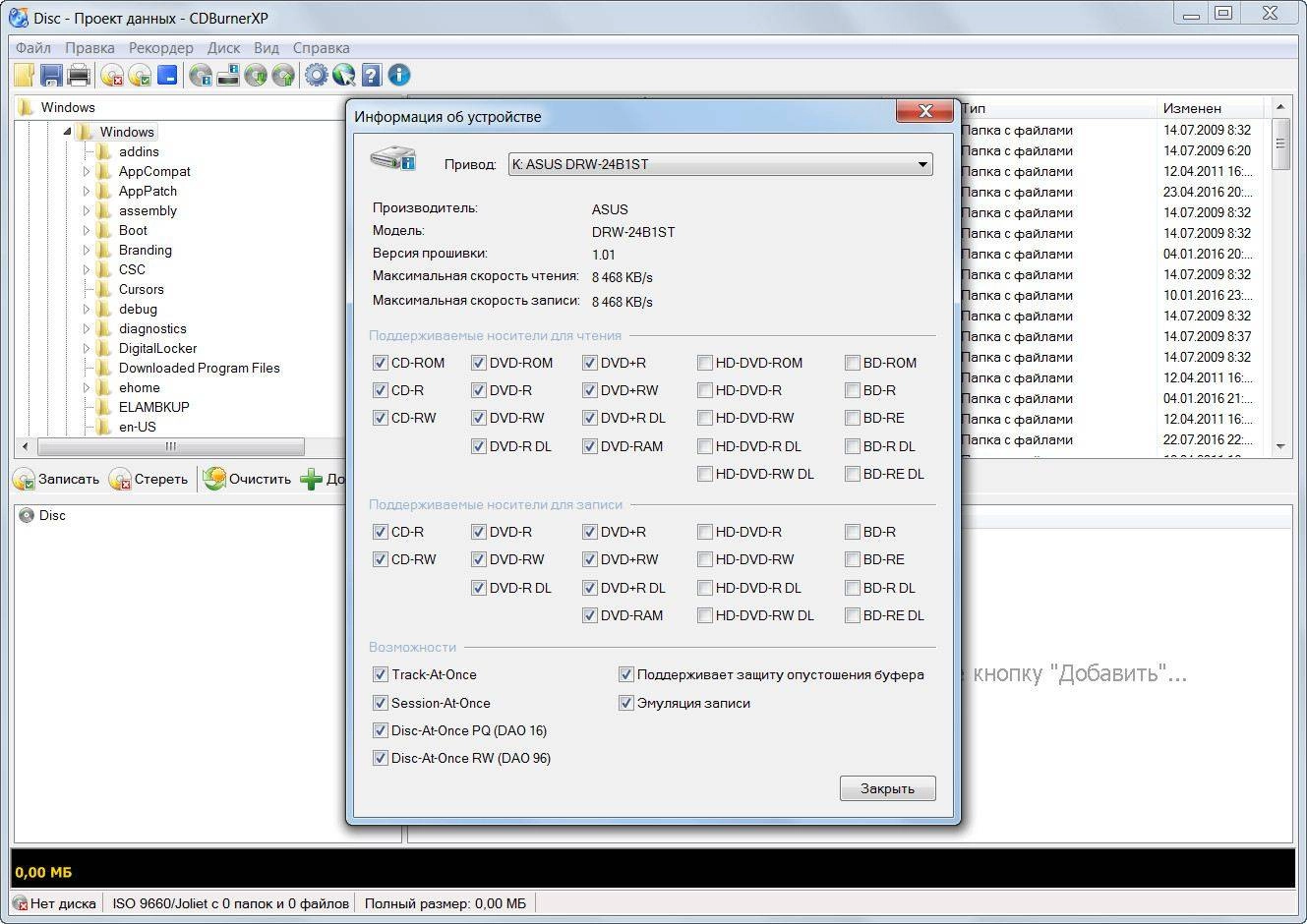The image size is (1307, 924).
Task: Open the Привод drive dropdown
Action: (x=720, y=164)
